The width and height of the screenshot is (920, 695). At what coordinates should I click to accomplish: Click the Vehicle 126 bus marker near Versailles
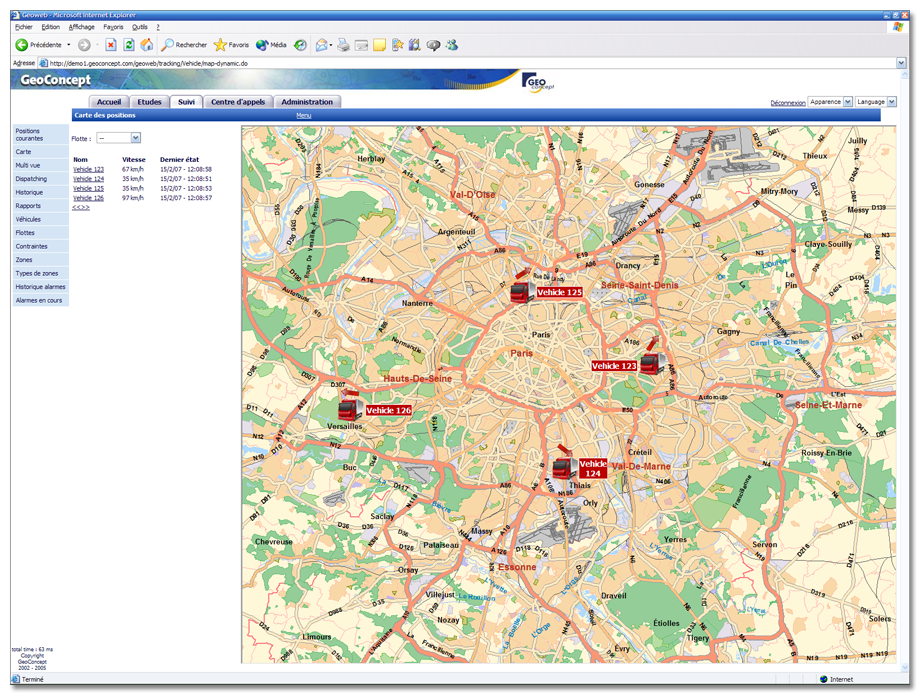pos(349,409)
